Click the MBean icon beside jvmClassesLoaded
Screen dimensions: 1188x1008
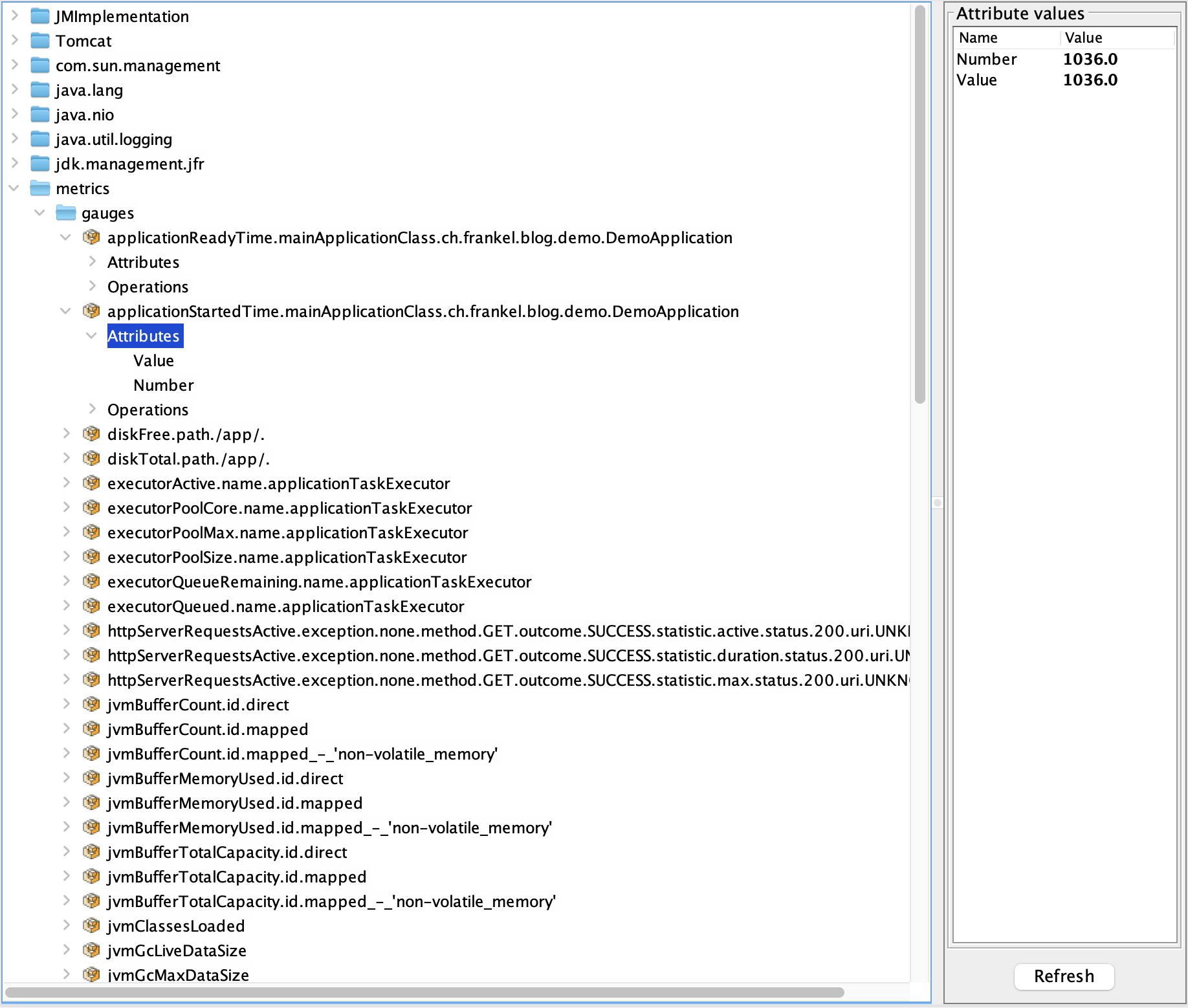(91, 925)
